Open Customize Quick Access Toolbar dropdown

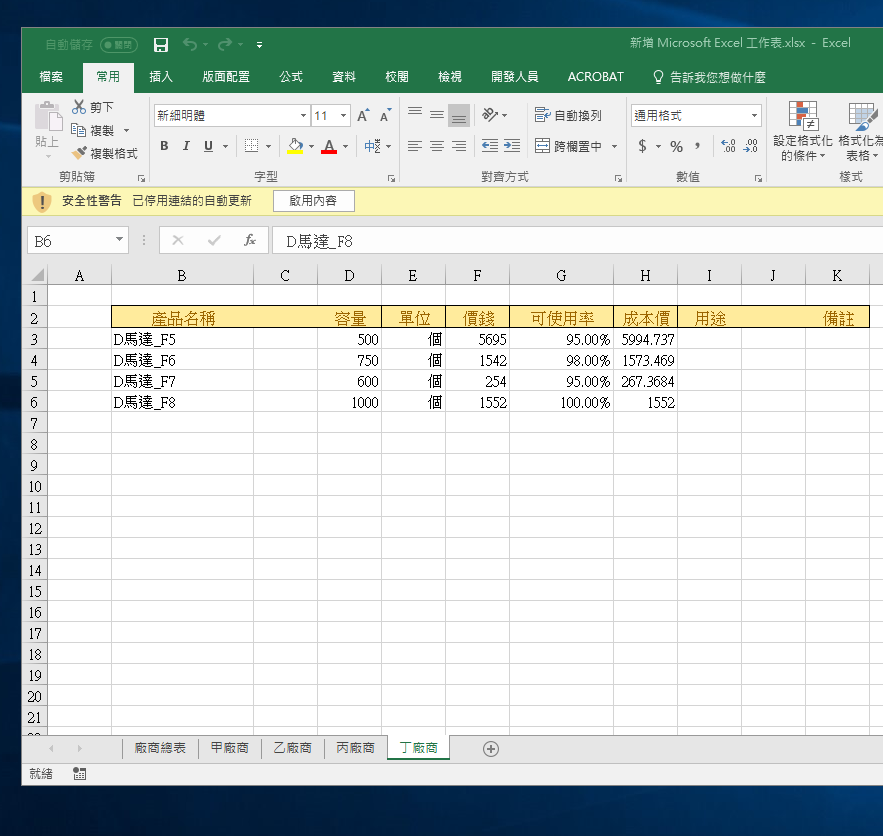259,44
